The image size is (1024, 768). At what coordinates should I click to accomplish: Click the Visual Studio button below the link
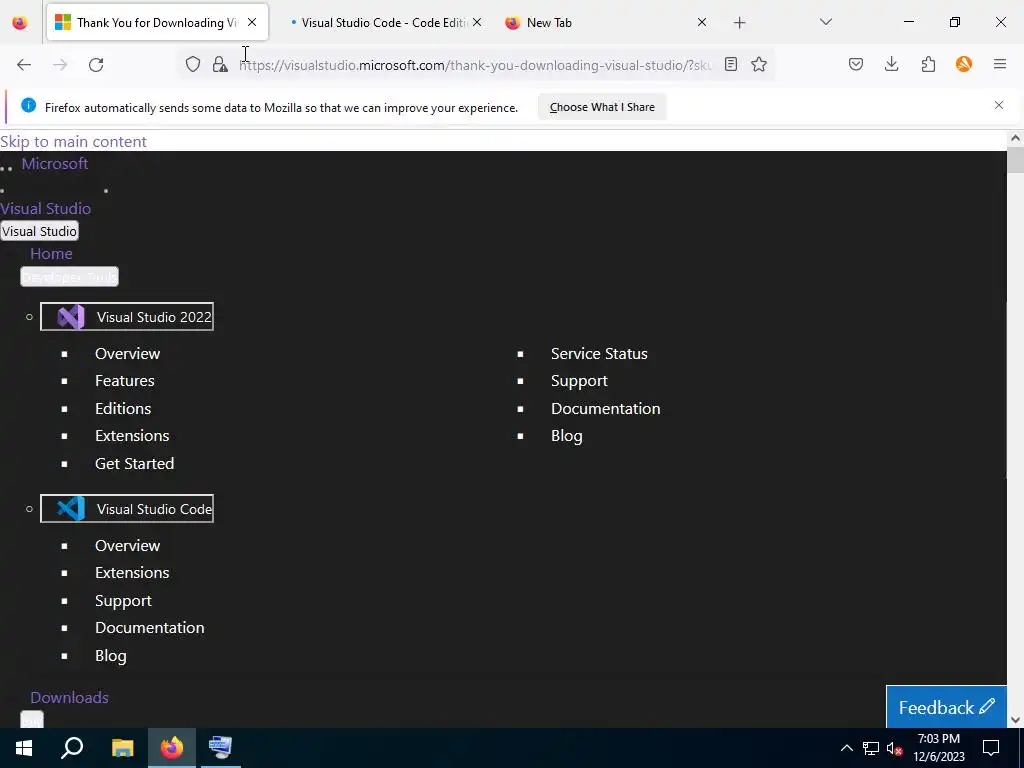click(x=39, y=231)
